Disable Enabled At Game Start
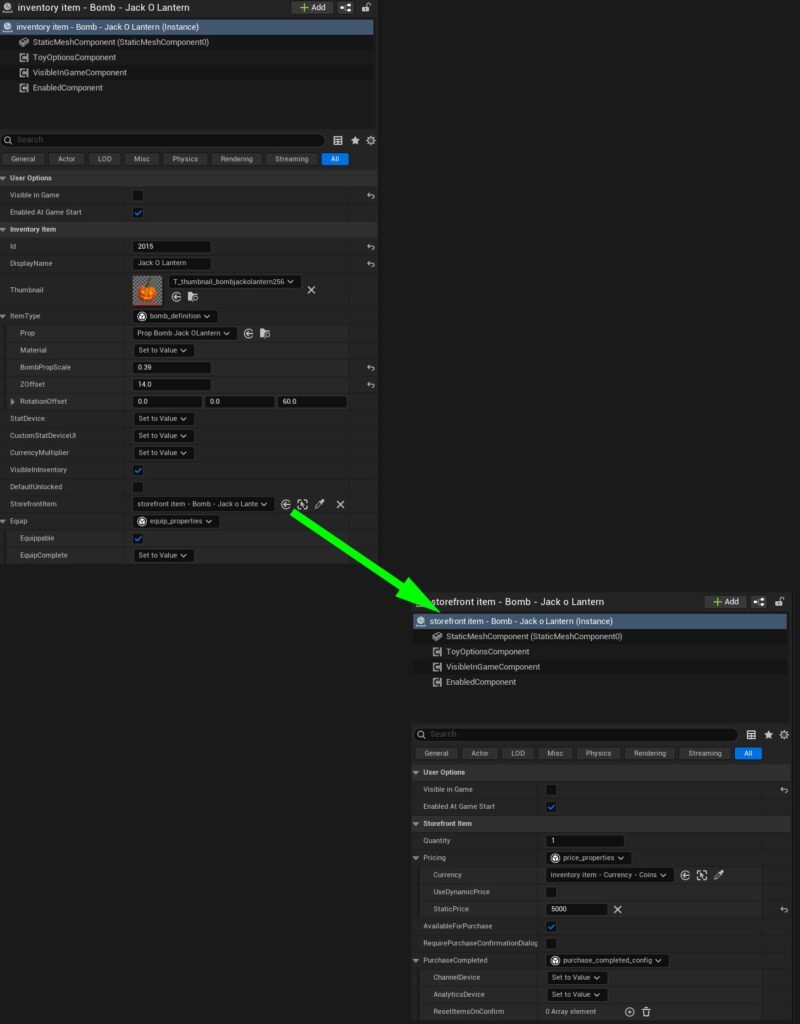The width and height of the screenshot is (800, 1024). [x=138, y=212]
